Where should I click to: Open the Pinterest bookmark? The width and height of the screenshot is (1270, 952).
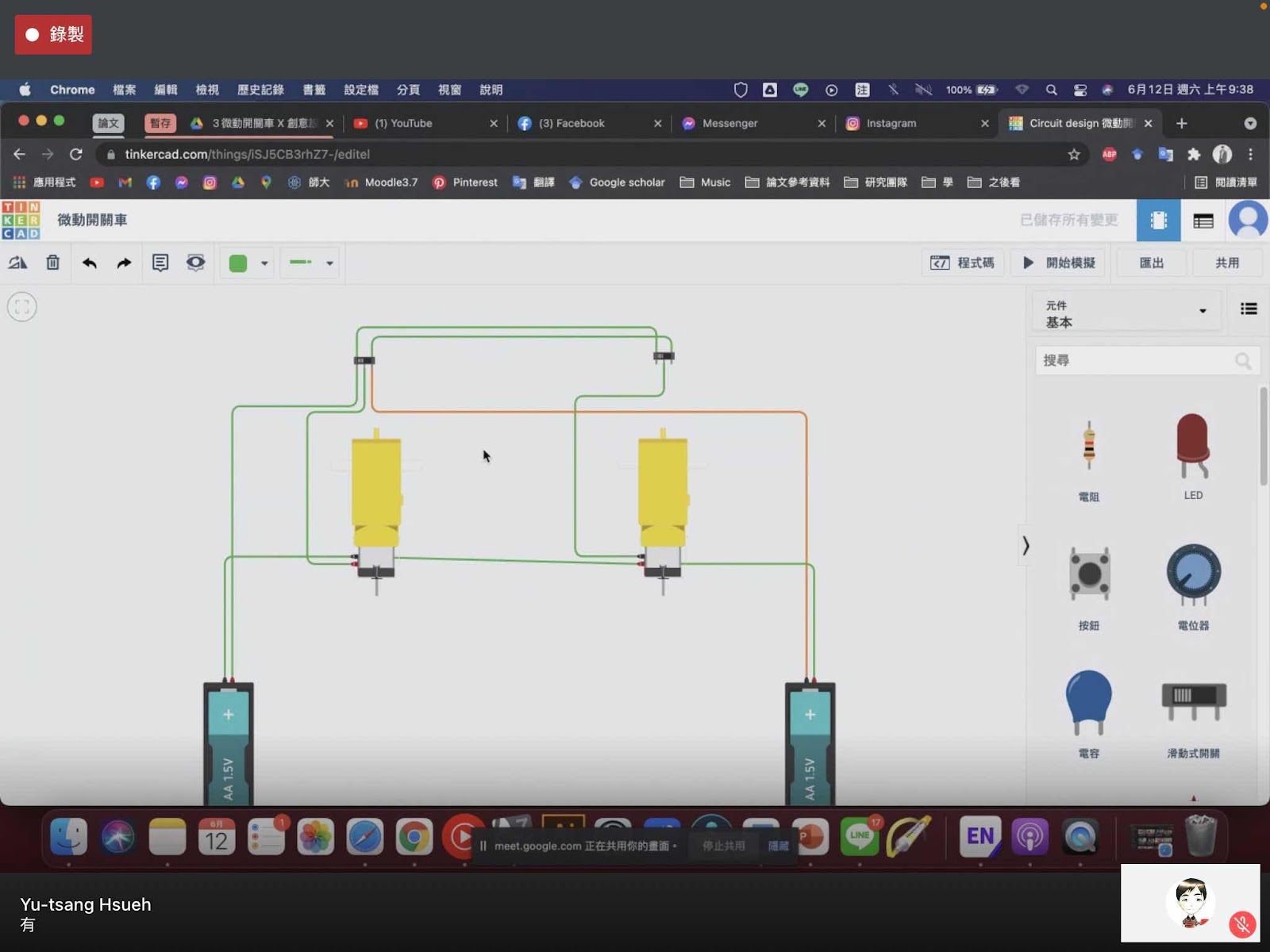465,182
